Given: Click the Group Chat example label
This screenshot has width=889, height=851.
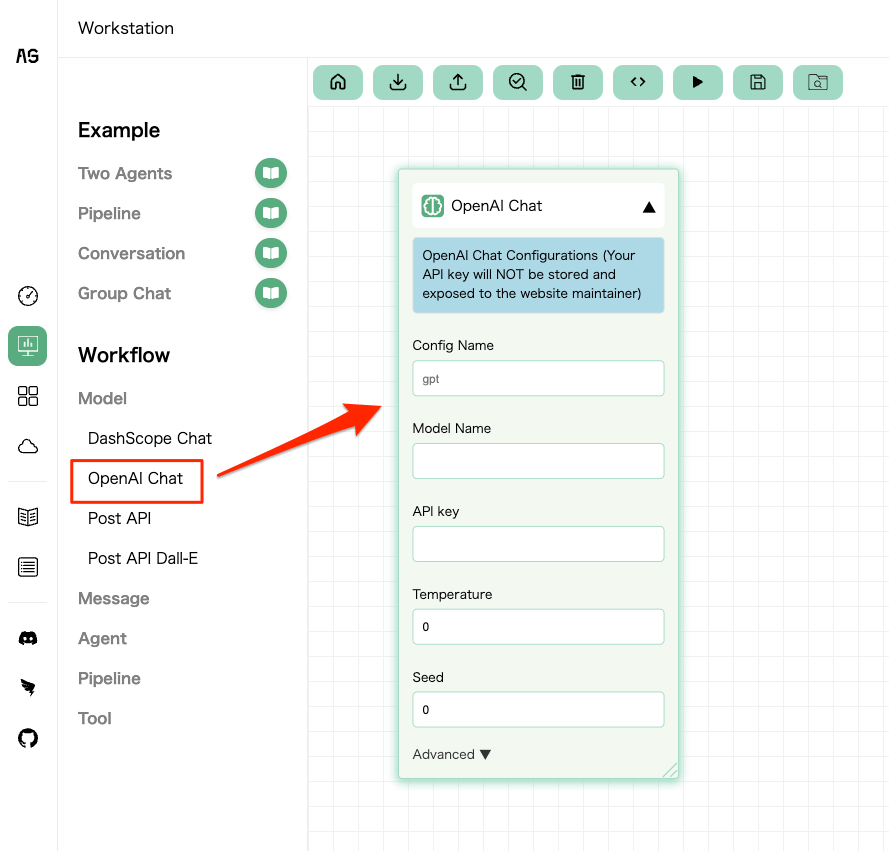Looking at the screenshot, I should coord(125,293).
